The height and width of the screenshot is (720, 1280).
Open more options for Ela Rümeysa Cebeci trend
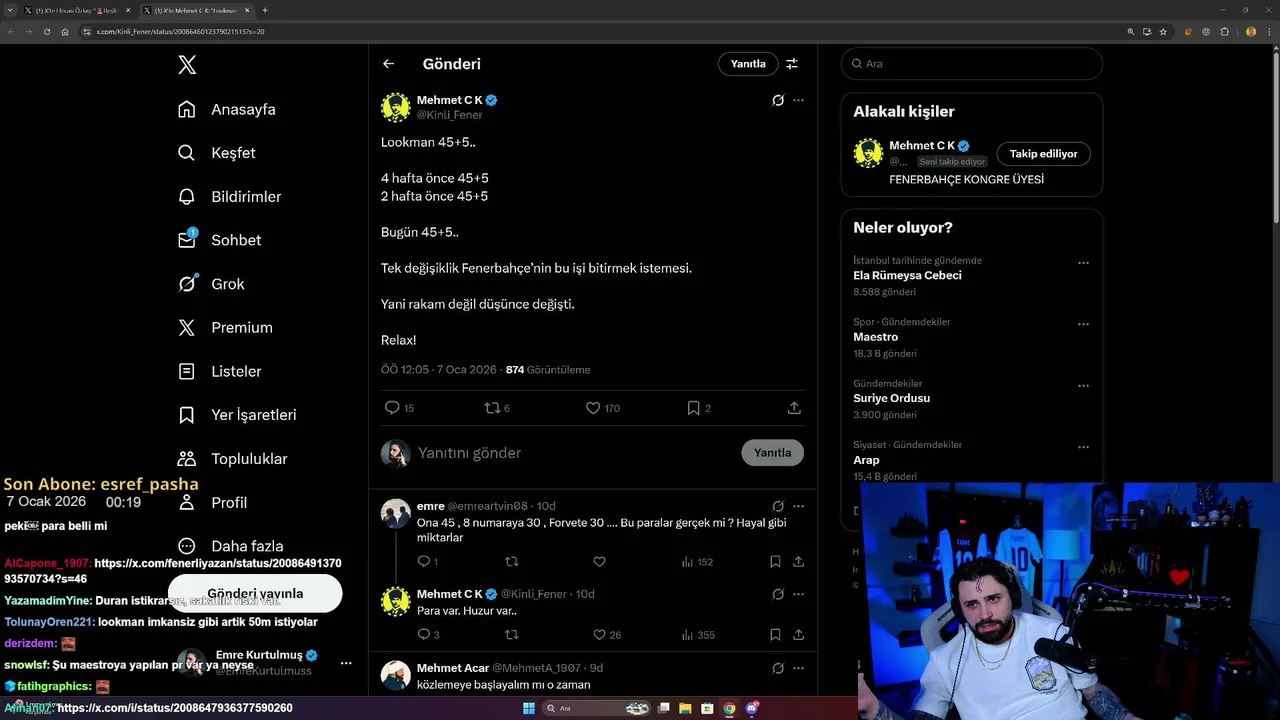tap(1083, 263)
